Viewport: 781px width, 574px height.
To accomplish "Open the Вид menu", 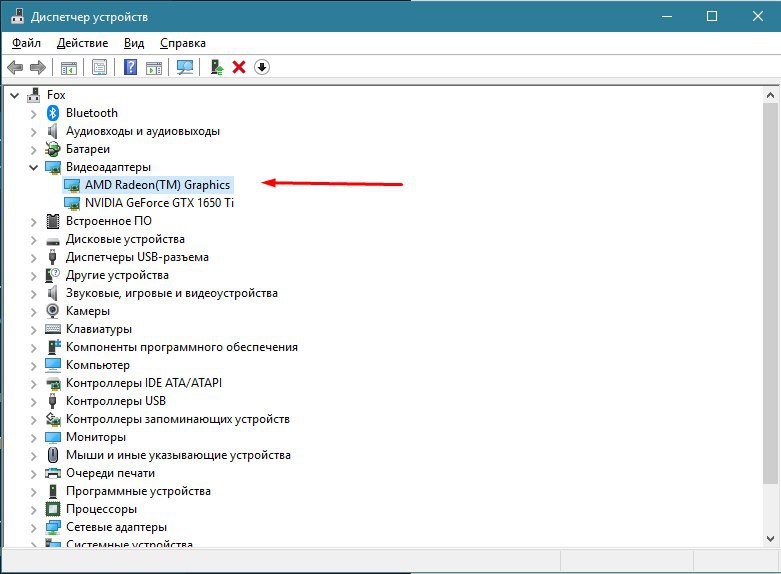I will tap(134, 43).
